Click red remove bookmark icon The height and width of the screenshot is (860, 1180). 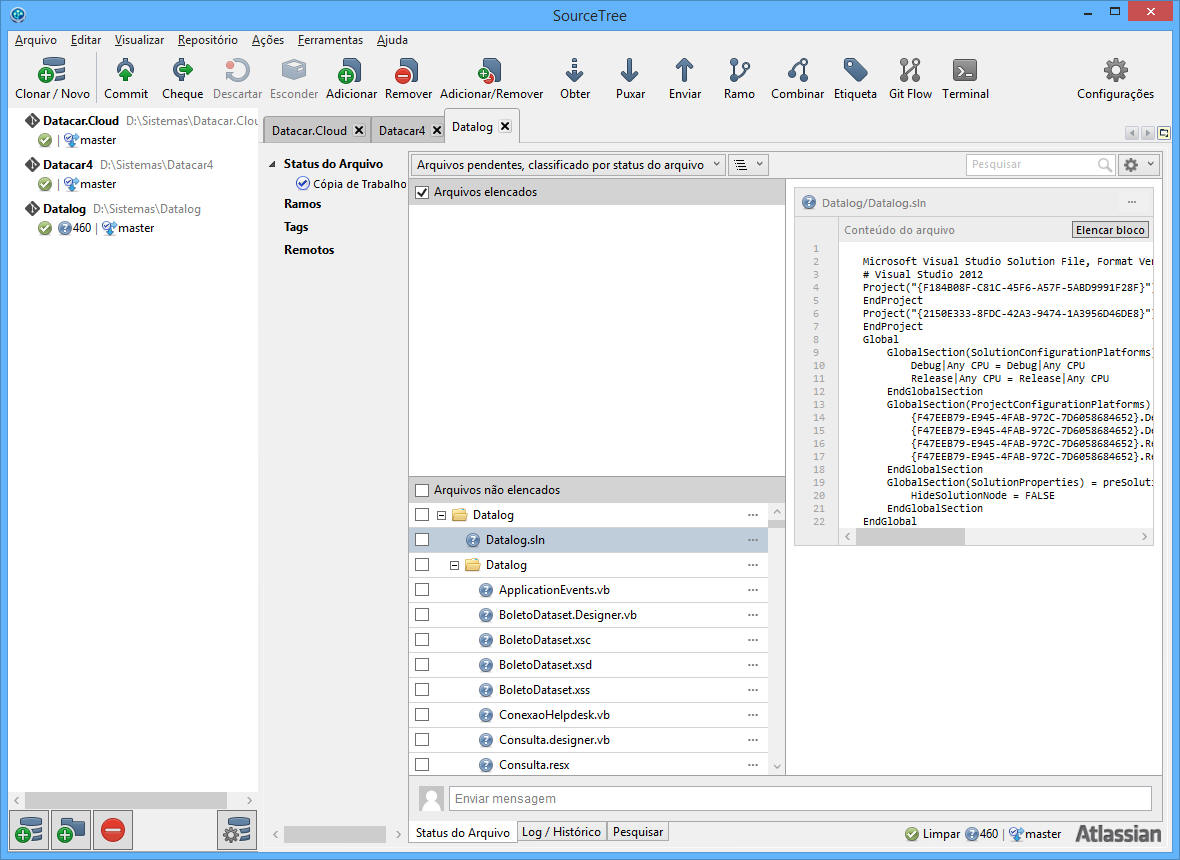click(x=113, y=830)
